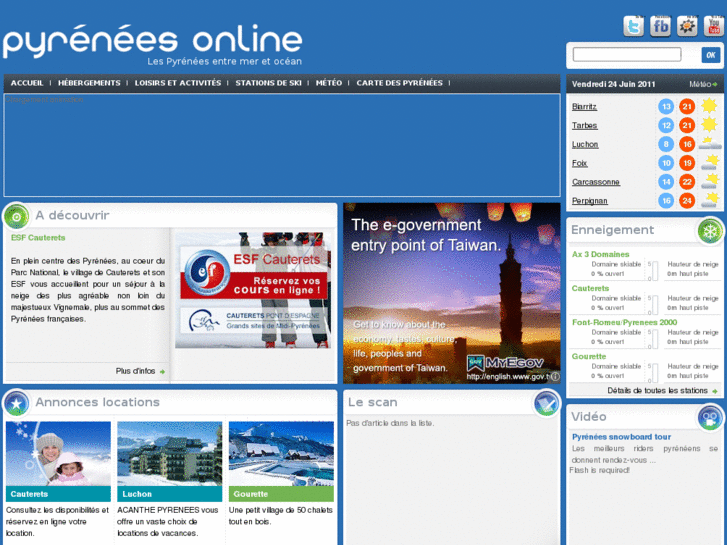The width and height of the screenshot is (727, 545).
Task: Open Loisirs et Activités menu
Action: point(178,83)
